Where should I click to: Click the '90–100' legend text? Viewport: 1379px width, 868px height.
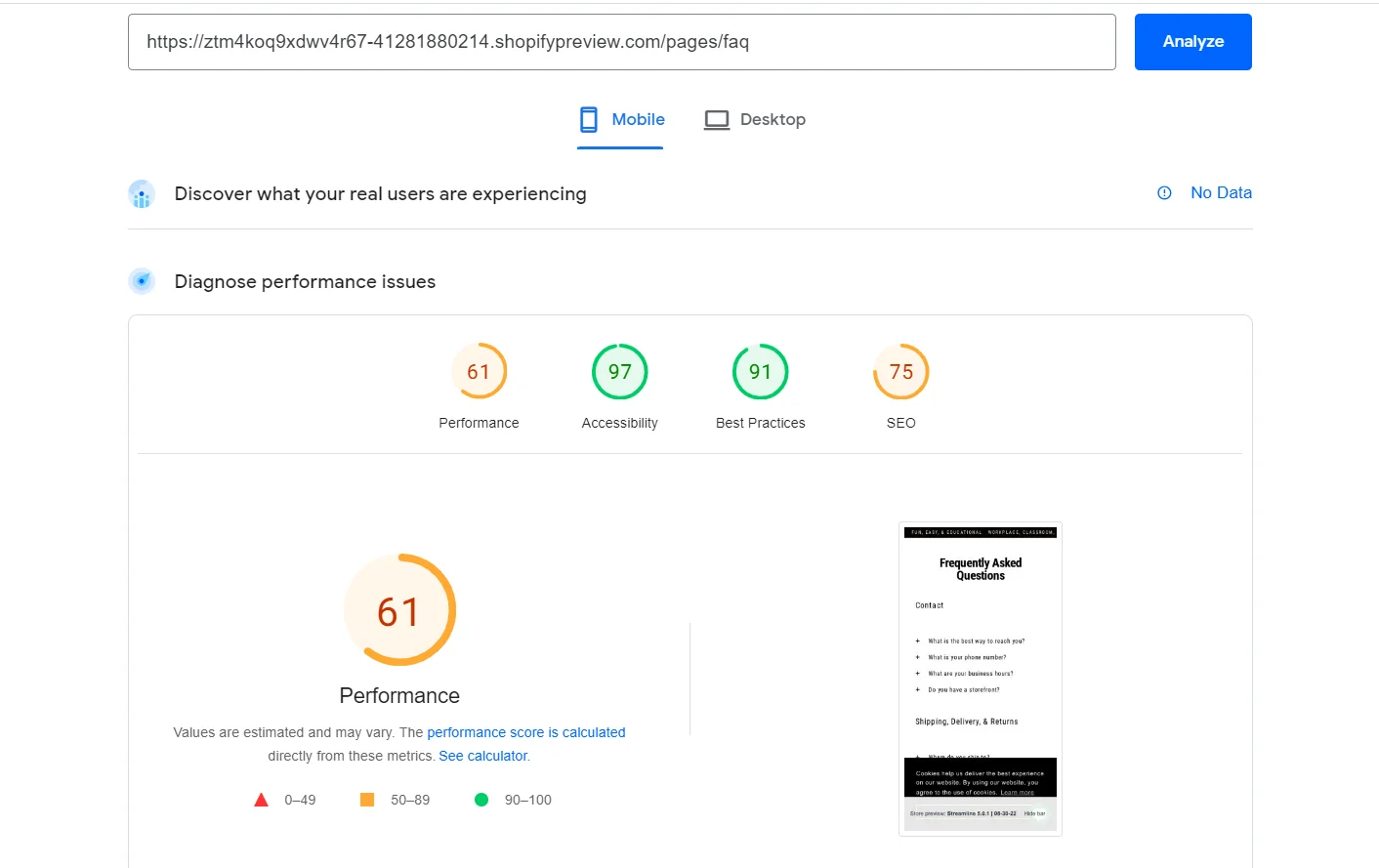coord(528,800)
